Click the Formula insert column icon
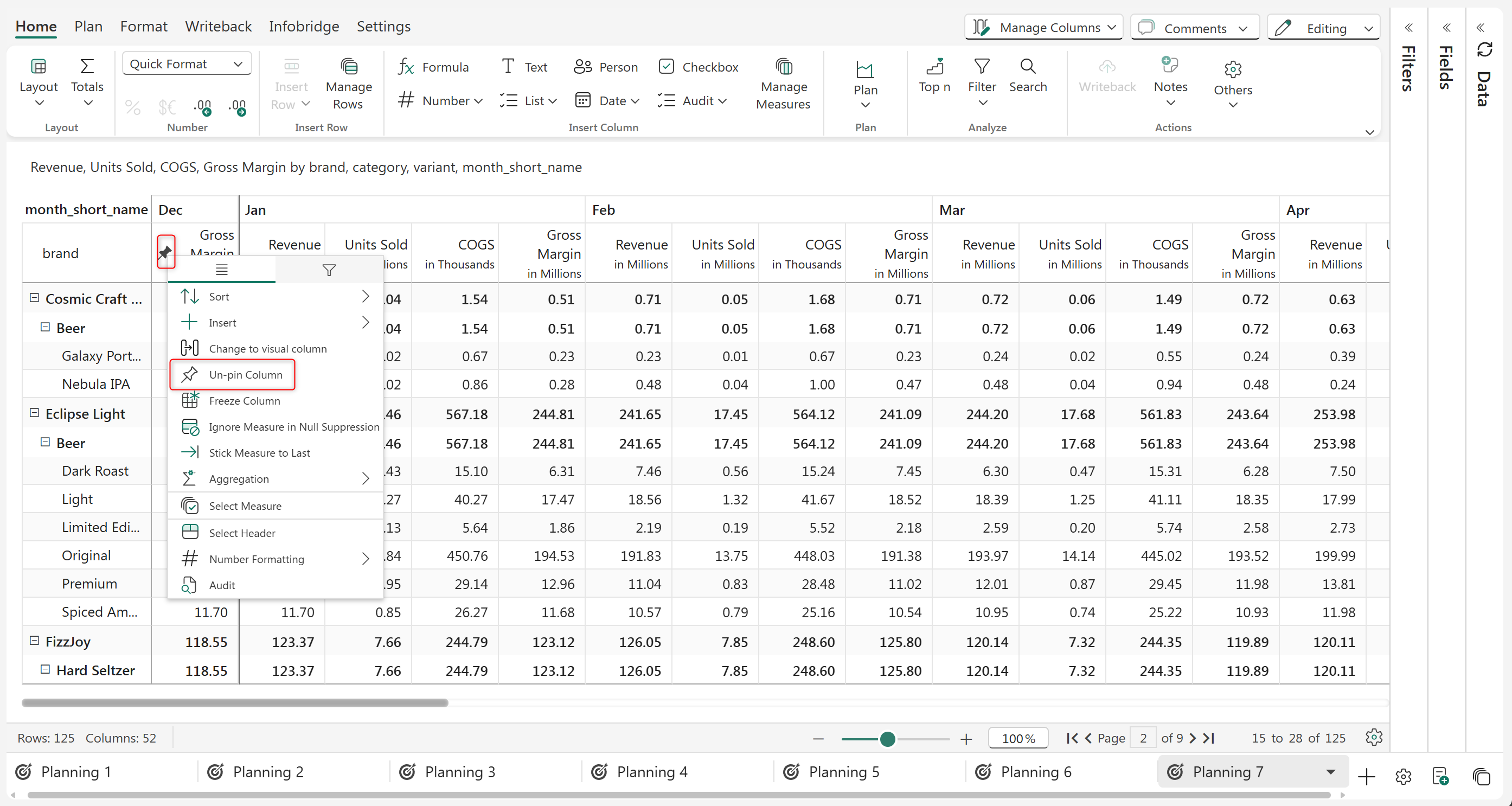Image resolution: width=1512 pixels, height=806 pixels. pos(406,67)
